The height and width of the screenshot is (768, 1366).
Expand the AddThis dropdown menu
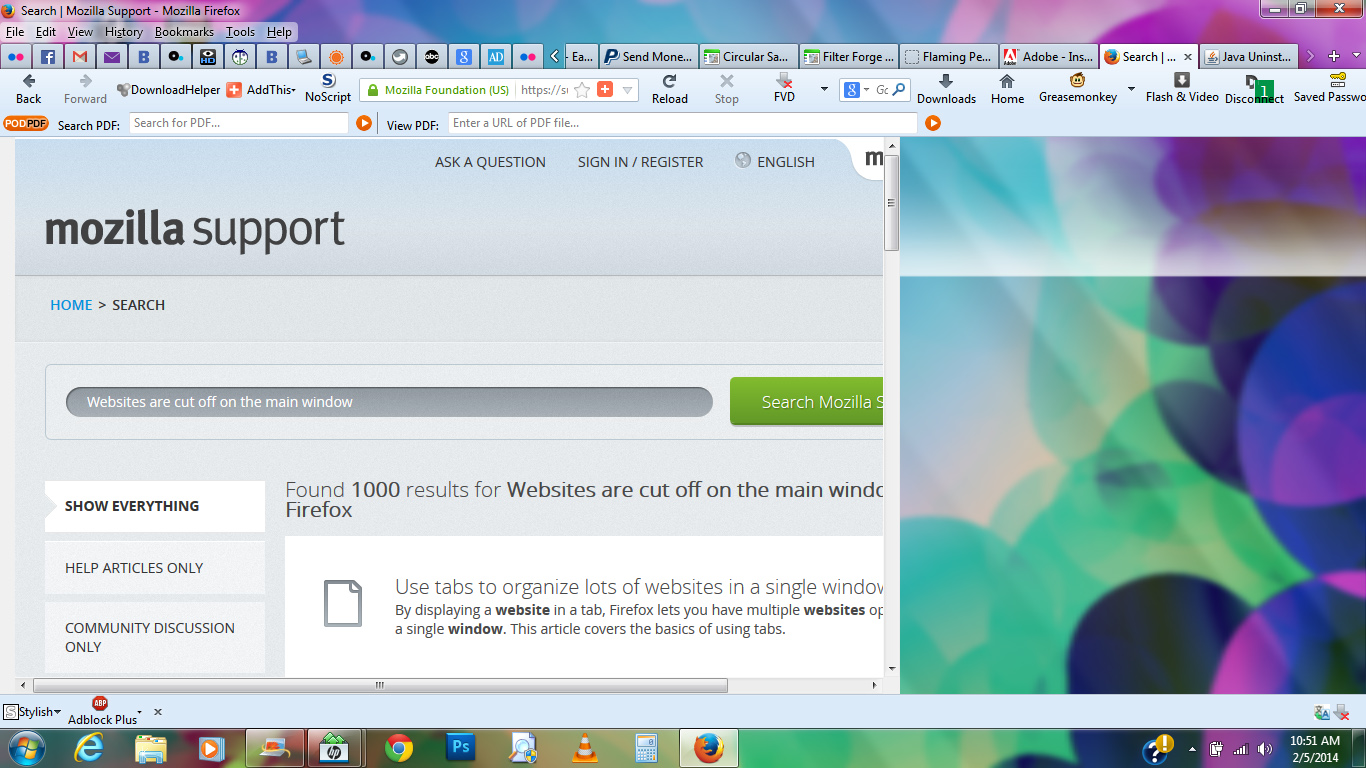(293, 91)
